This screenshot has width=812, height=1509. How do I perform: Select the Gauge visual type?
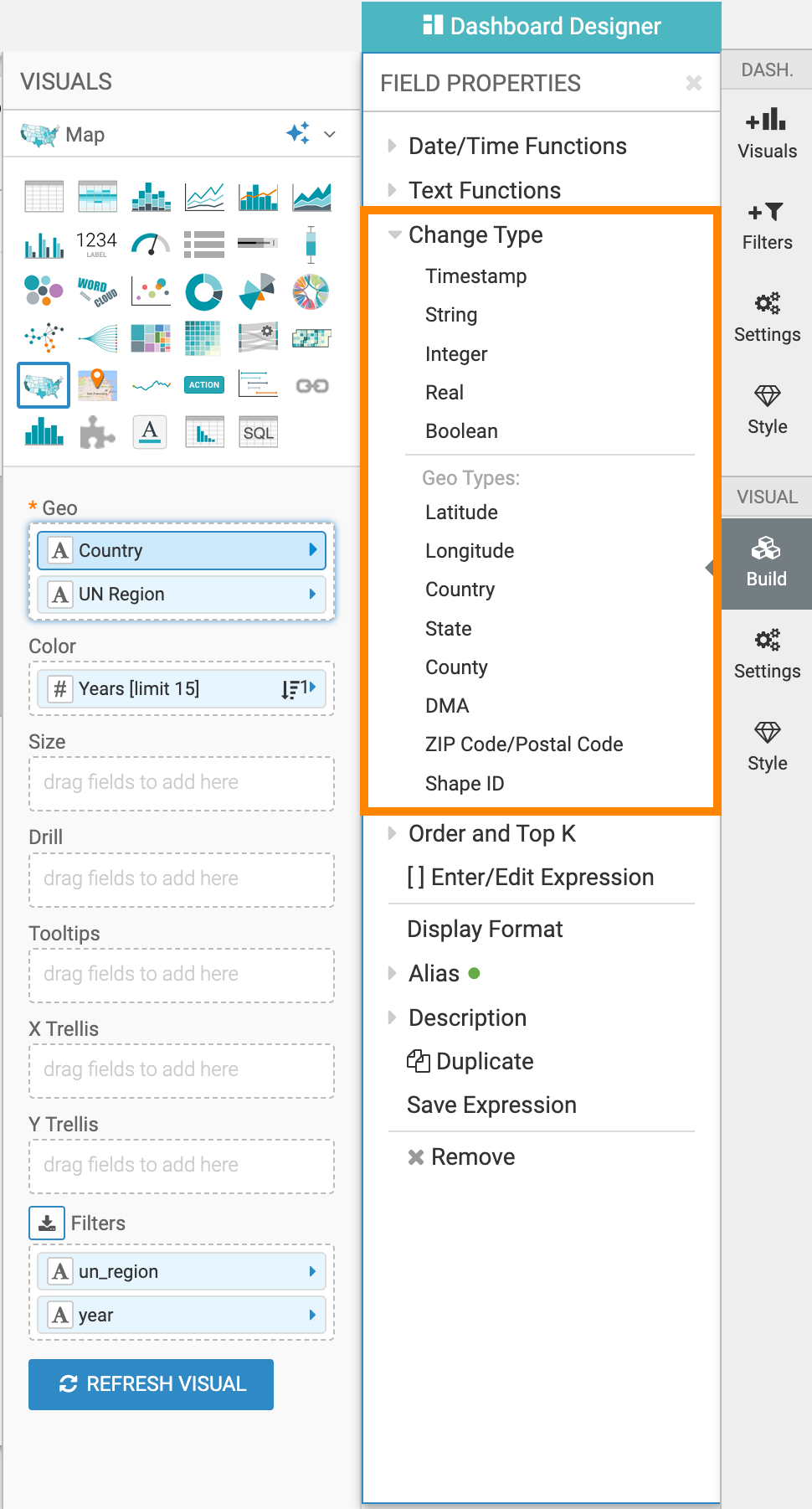(151, 245)
